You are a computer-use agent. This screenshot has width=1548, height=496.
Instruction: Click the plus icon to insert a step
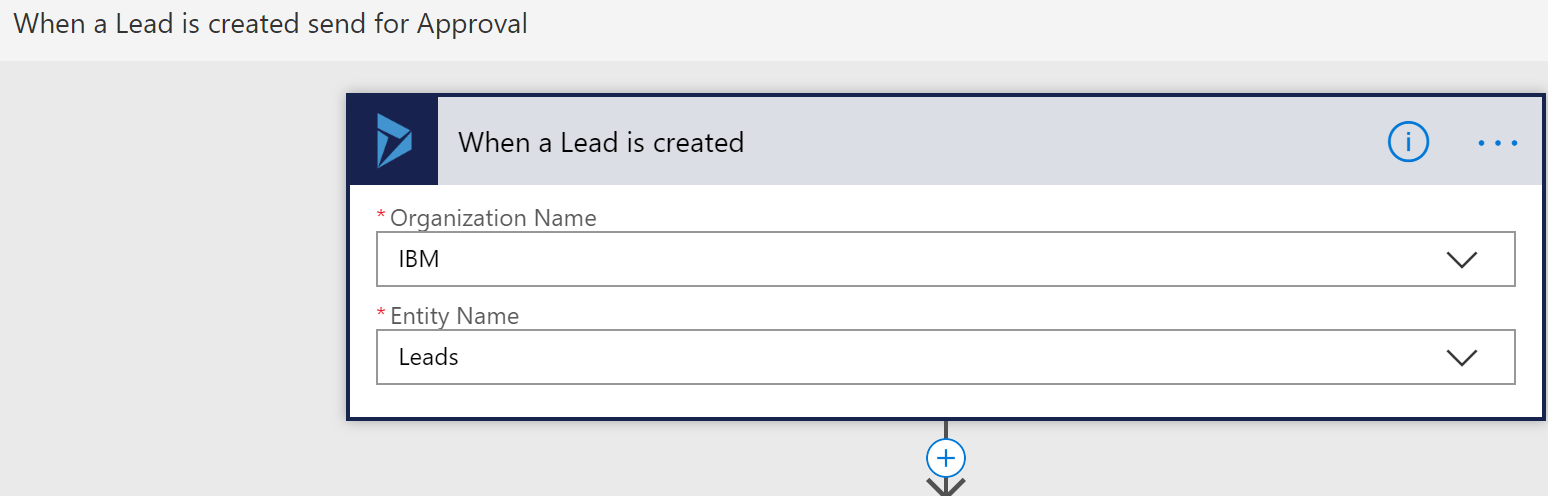pos(945,458)
